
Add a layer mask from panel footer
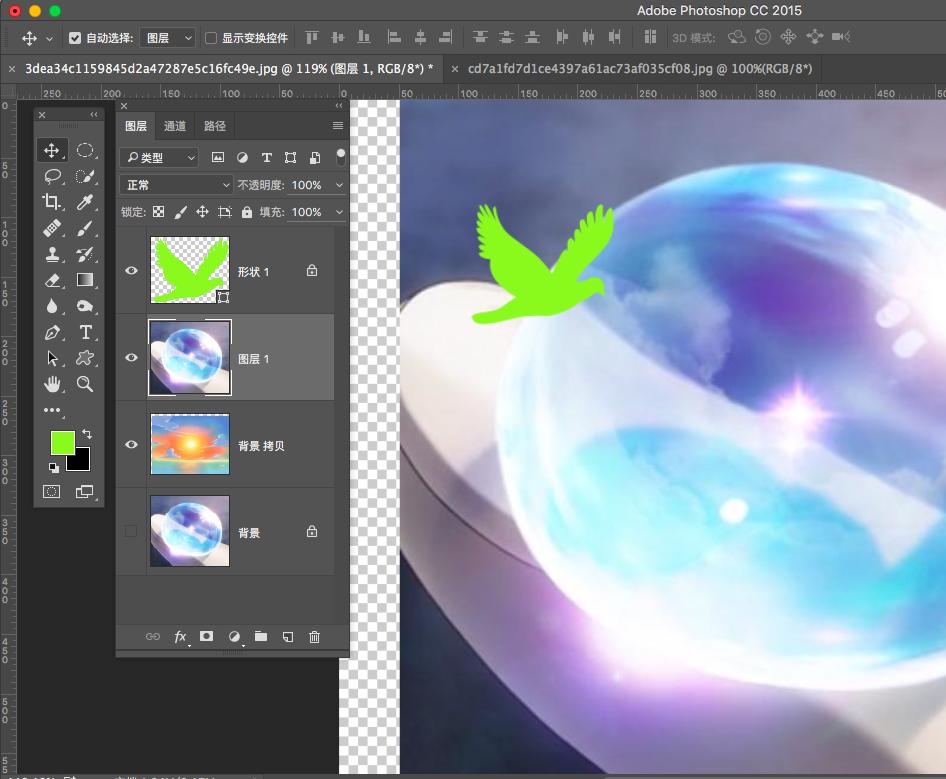207,636
